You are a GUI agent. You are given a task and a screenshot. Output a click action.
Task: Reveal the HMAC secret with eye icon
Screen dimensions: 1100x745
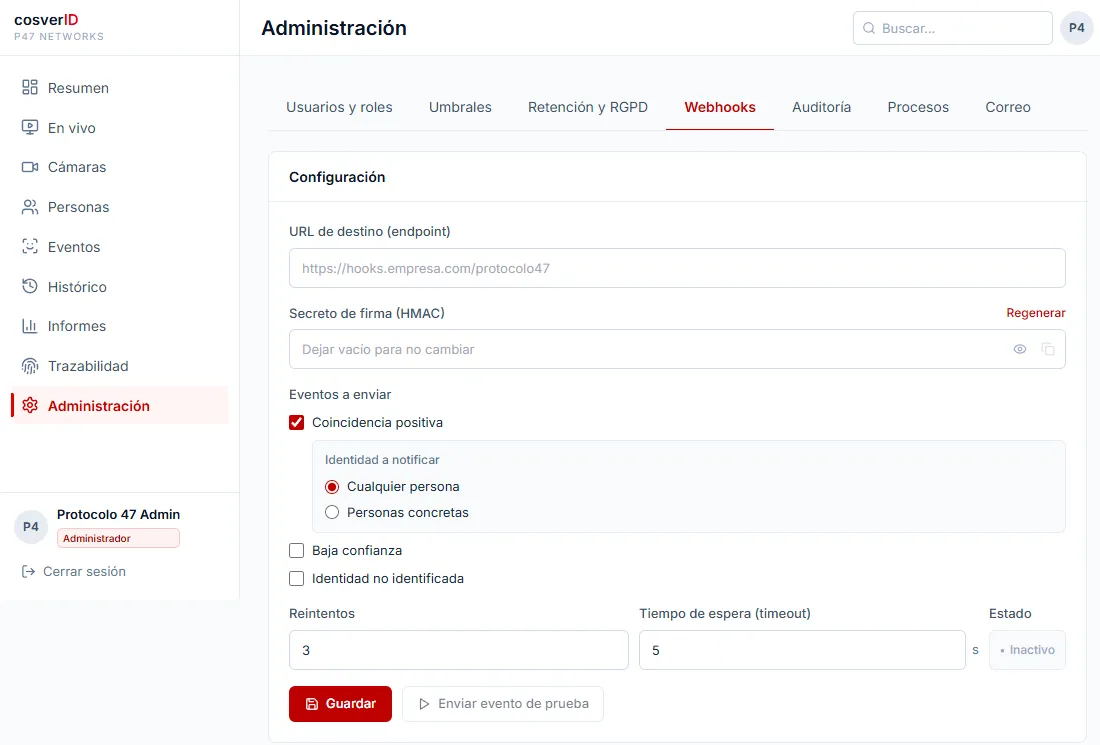point(1019,349)
